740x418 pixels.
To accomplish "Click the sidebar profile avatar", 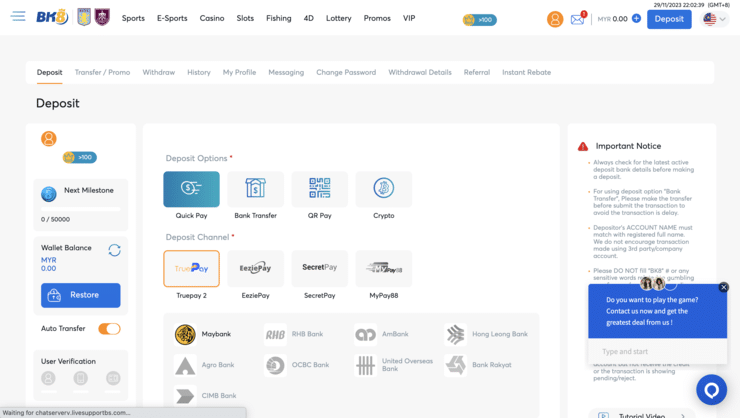I will coord(49,139).
